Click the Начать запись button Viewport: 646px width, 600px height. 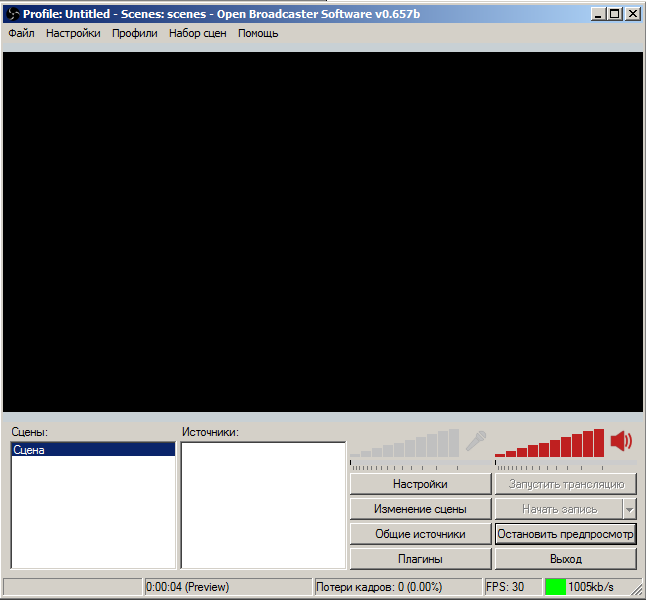(559, 509)
